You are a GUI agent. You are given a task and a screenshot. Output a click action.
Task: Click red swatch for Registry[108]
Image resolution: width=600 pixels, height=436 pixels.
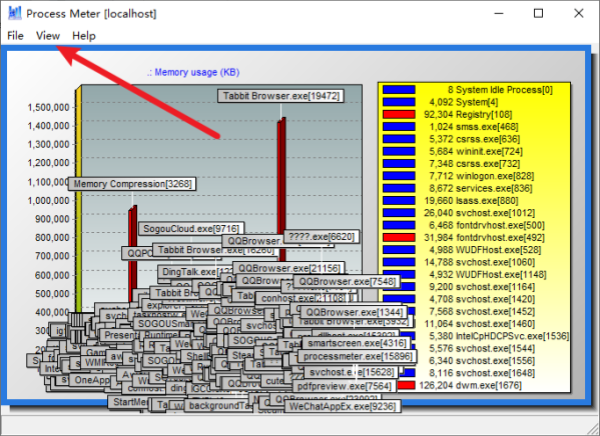tap(399, 114)
